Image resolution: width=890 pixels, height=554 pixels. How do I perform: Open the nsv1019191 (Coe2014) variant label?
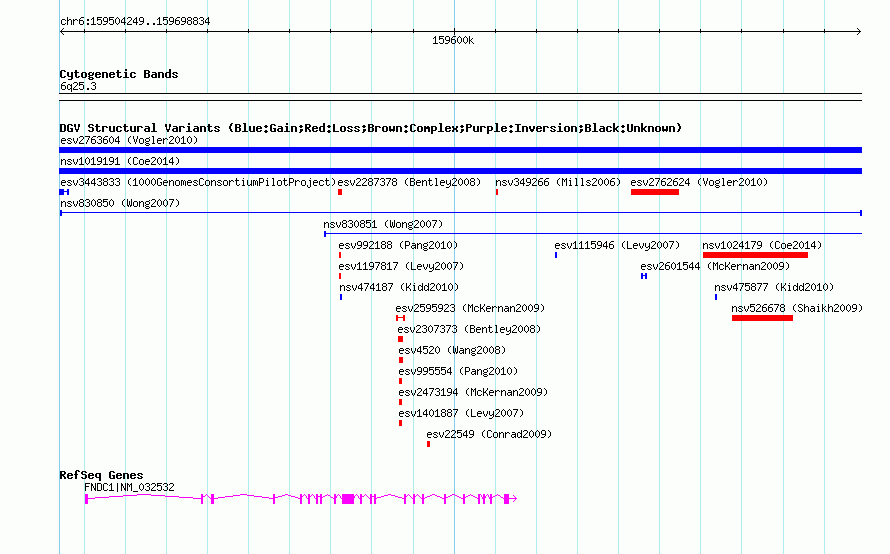click(120, 161)
